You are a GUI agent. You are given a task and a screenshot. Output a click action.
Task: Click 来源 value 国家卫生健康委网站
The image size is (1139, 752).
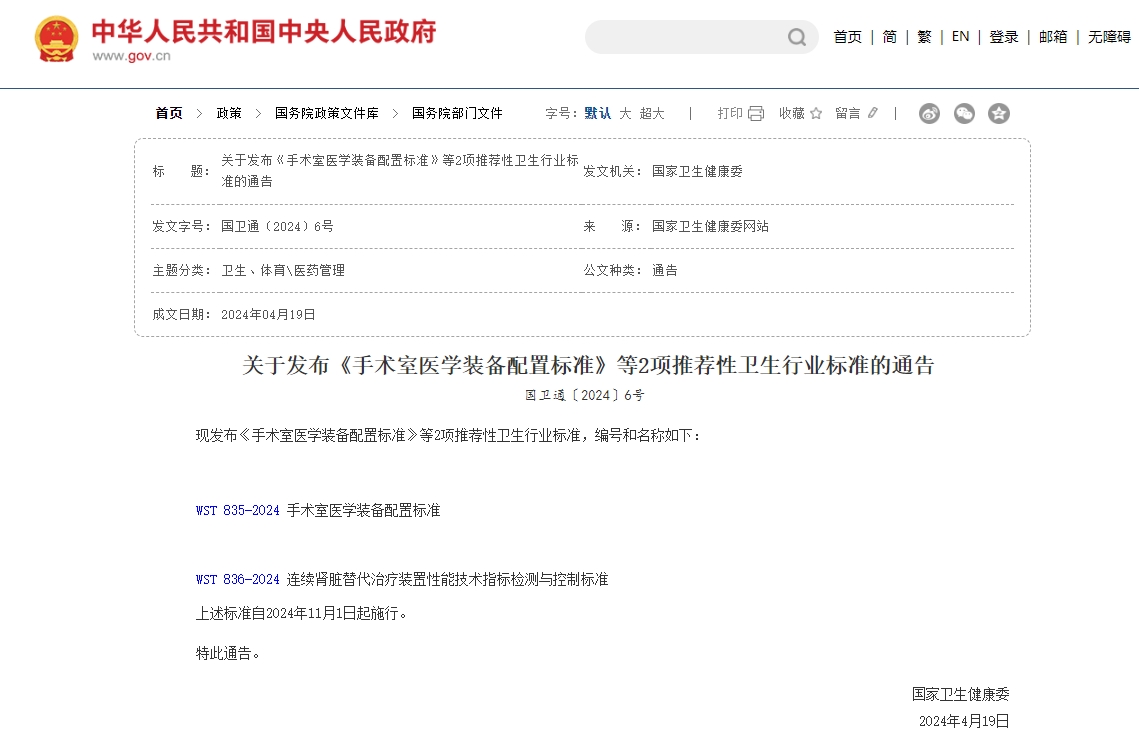click(710, 227)
